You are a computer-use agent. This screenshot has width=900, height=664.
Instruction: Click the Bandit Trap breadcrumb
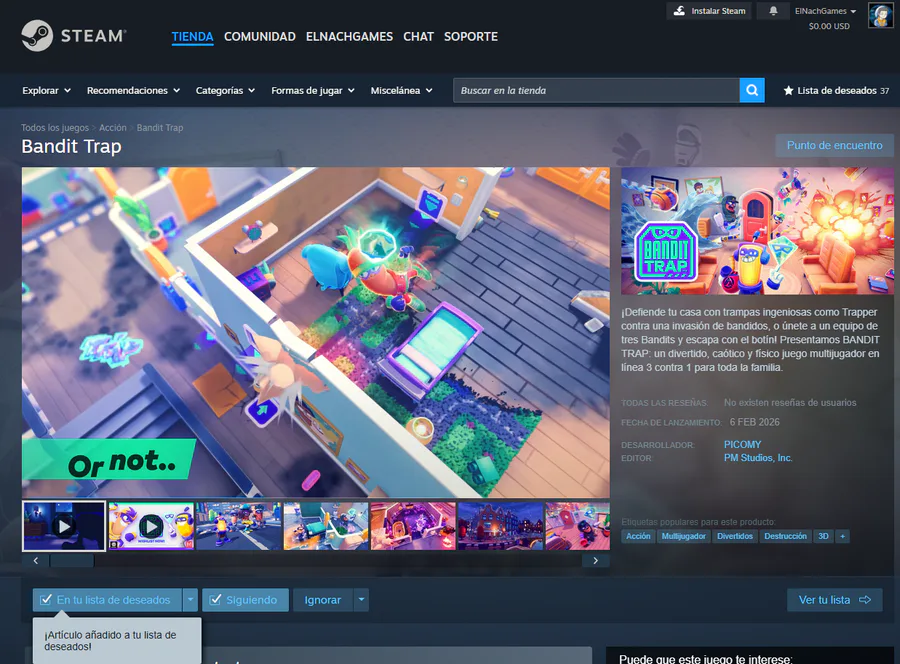pyautogui.click(x=160, y=128)
